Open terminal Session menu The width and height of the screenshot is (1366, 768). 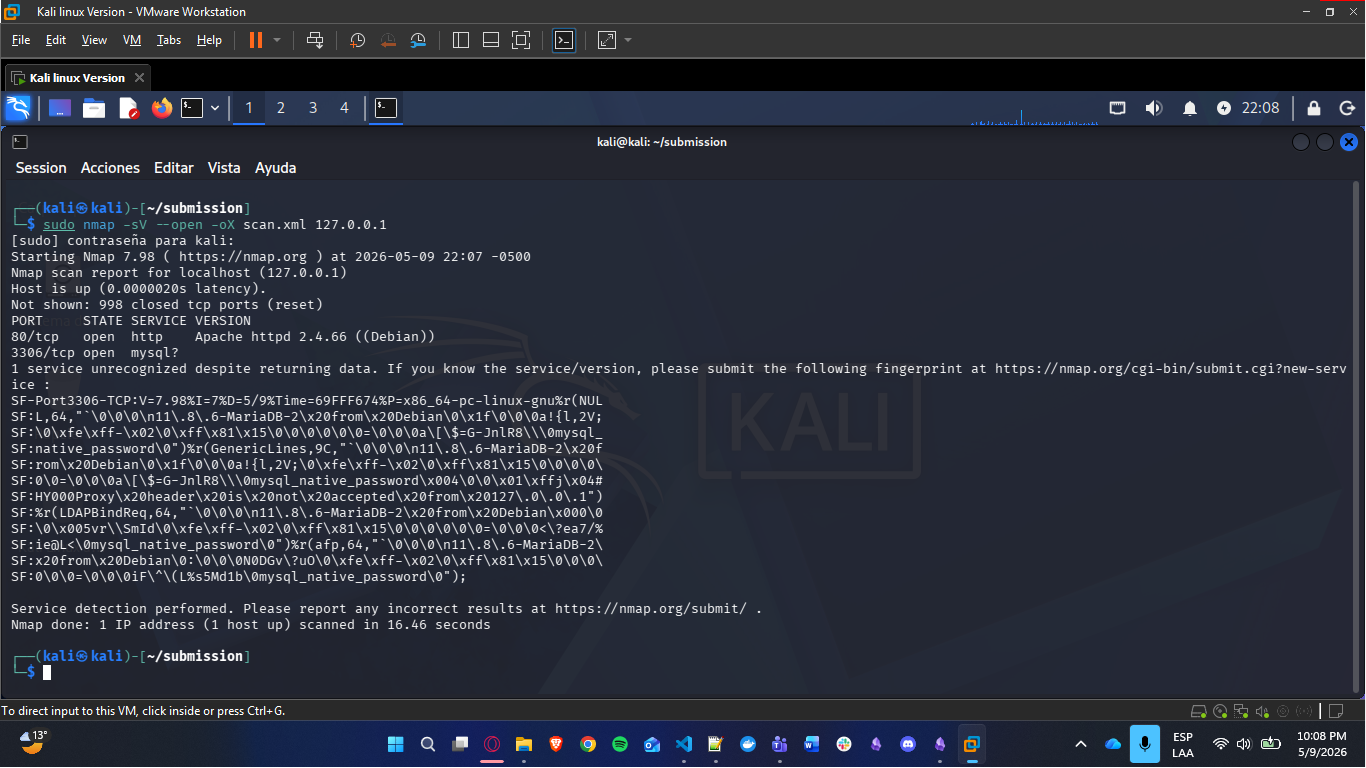click(41, 168)
